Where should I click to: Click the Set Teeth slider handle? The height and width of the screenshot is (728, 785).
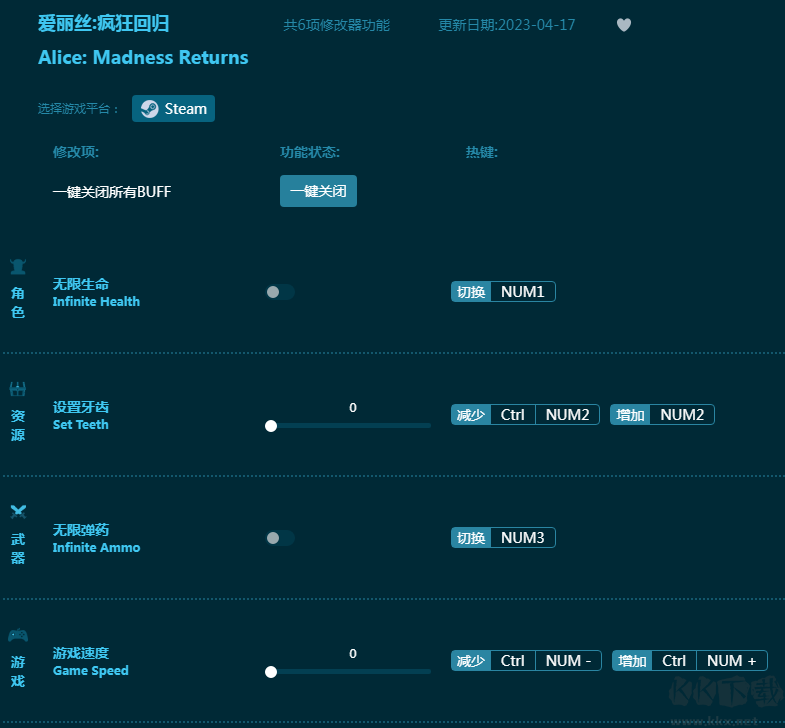pos(271,426)
